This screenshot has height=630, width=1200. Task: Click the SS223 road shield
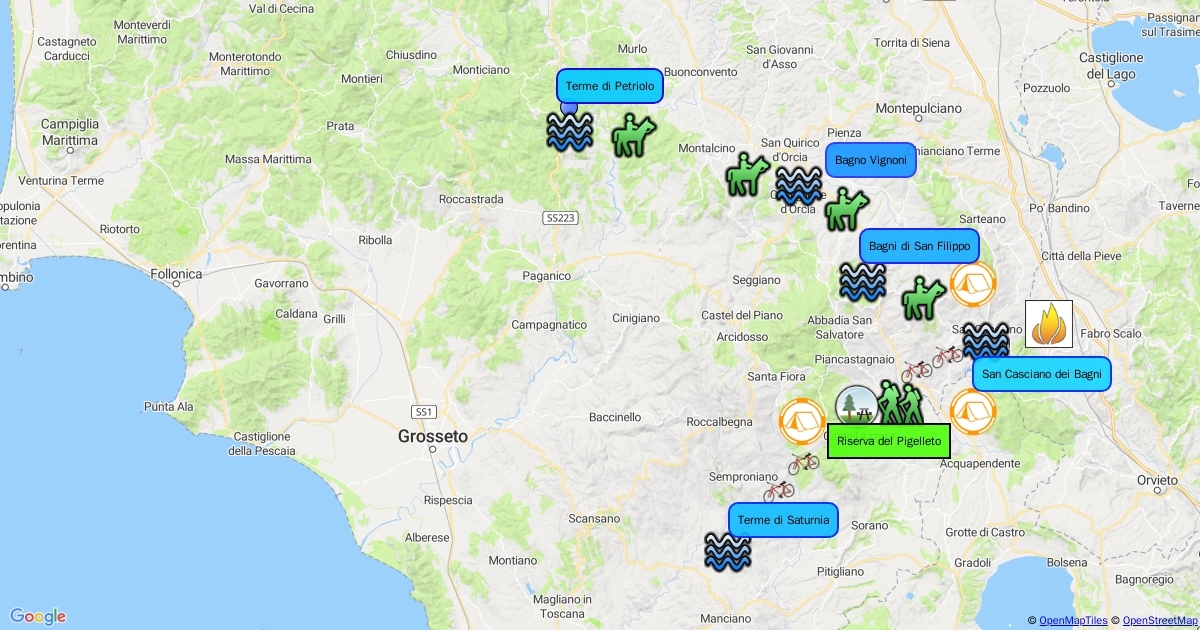561,218
